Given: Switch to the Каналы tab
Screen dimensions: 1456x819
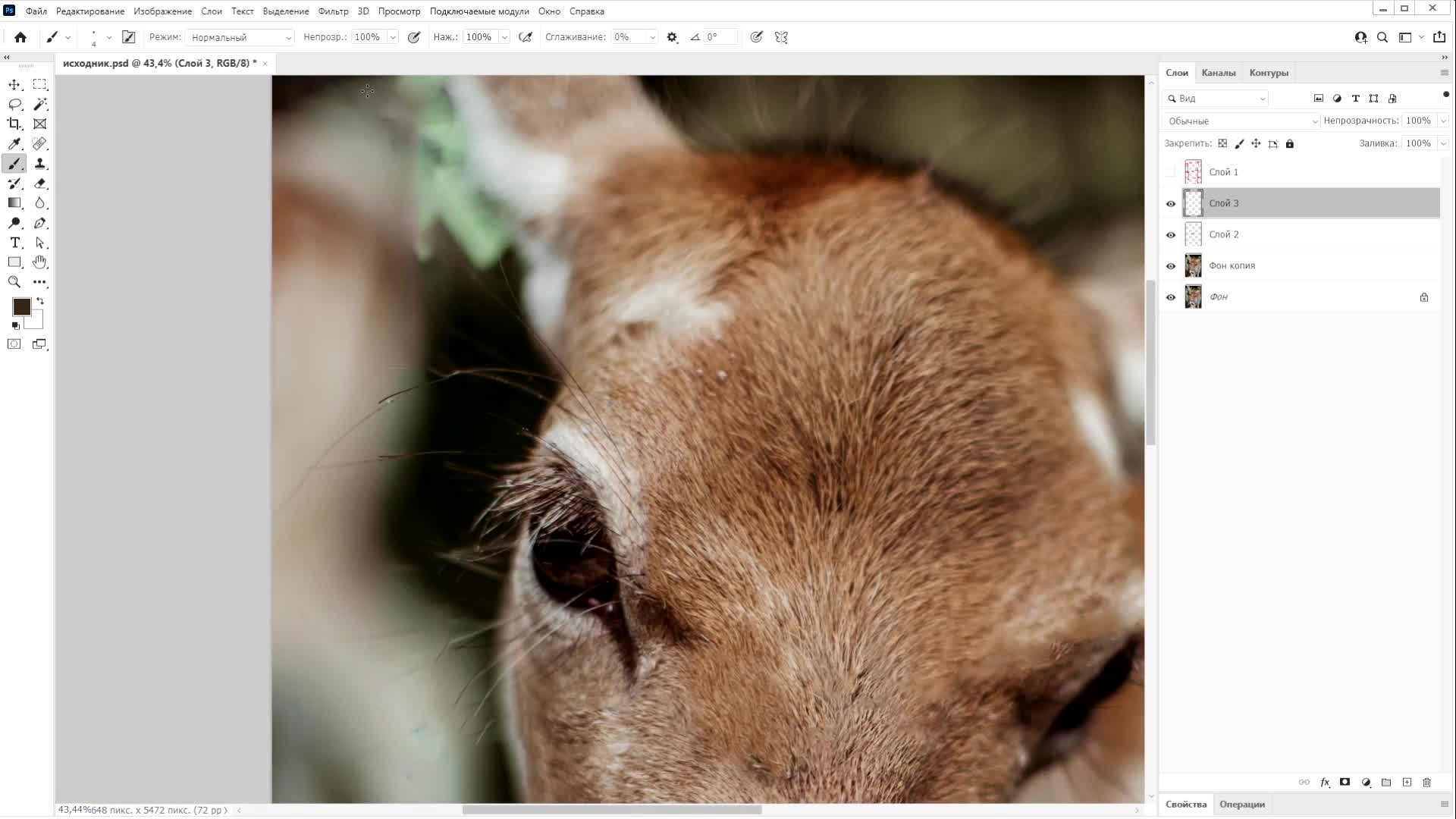Looking at the screenshot, I should tap(1218, 73).
